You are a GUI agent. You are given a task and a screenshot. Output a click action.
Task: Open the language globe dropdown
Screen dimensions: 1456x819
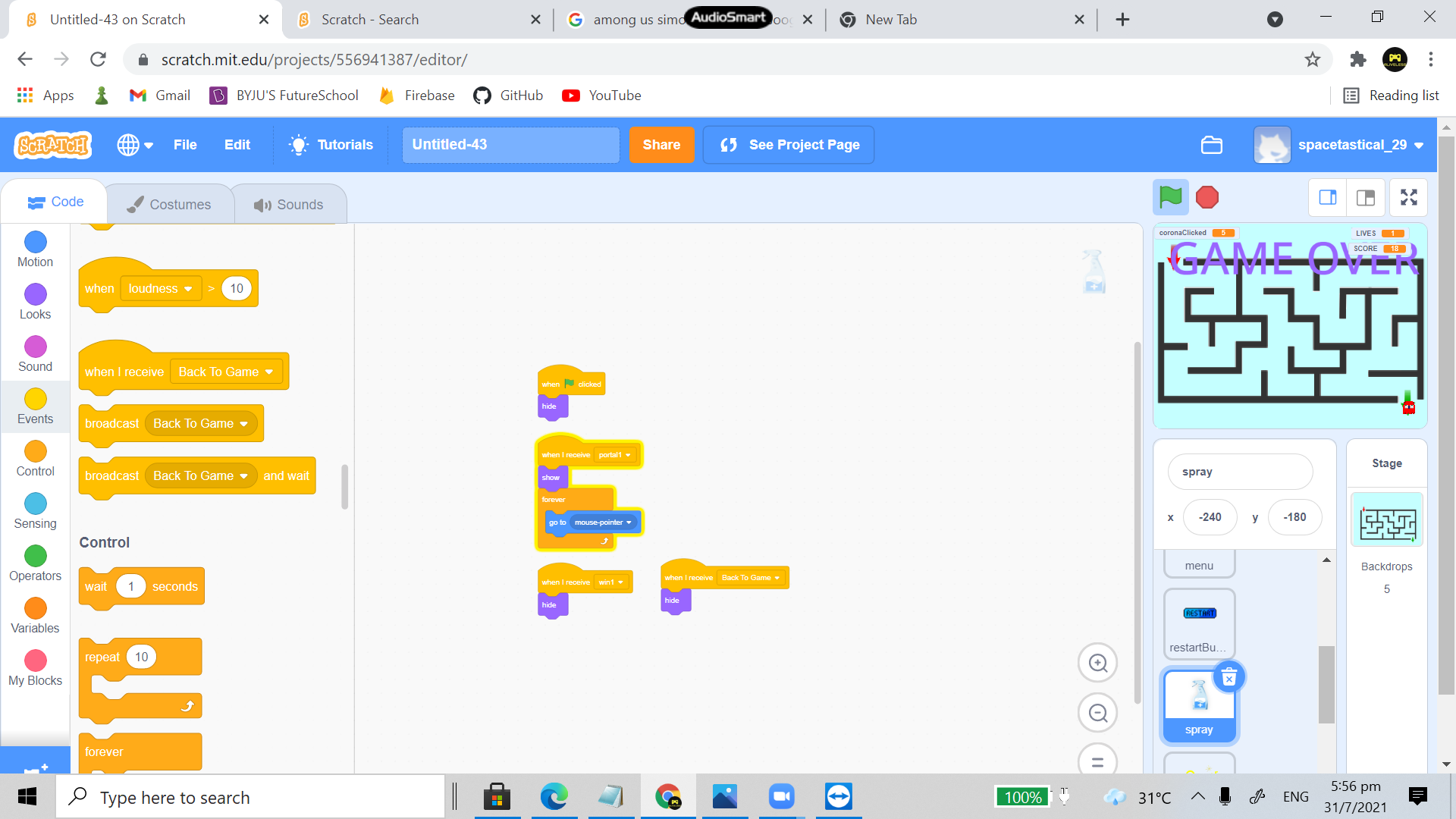point(135,145)
